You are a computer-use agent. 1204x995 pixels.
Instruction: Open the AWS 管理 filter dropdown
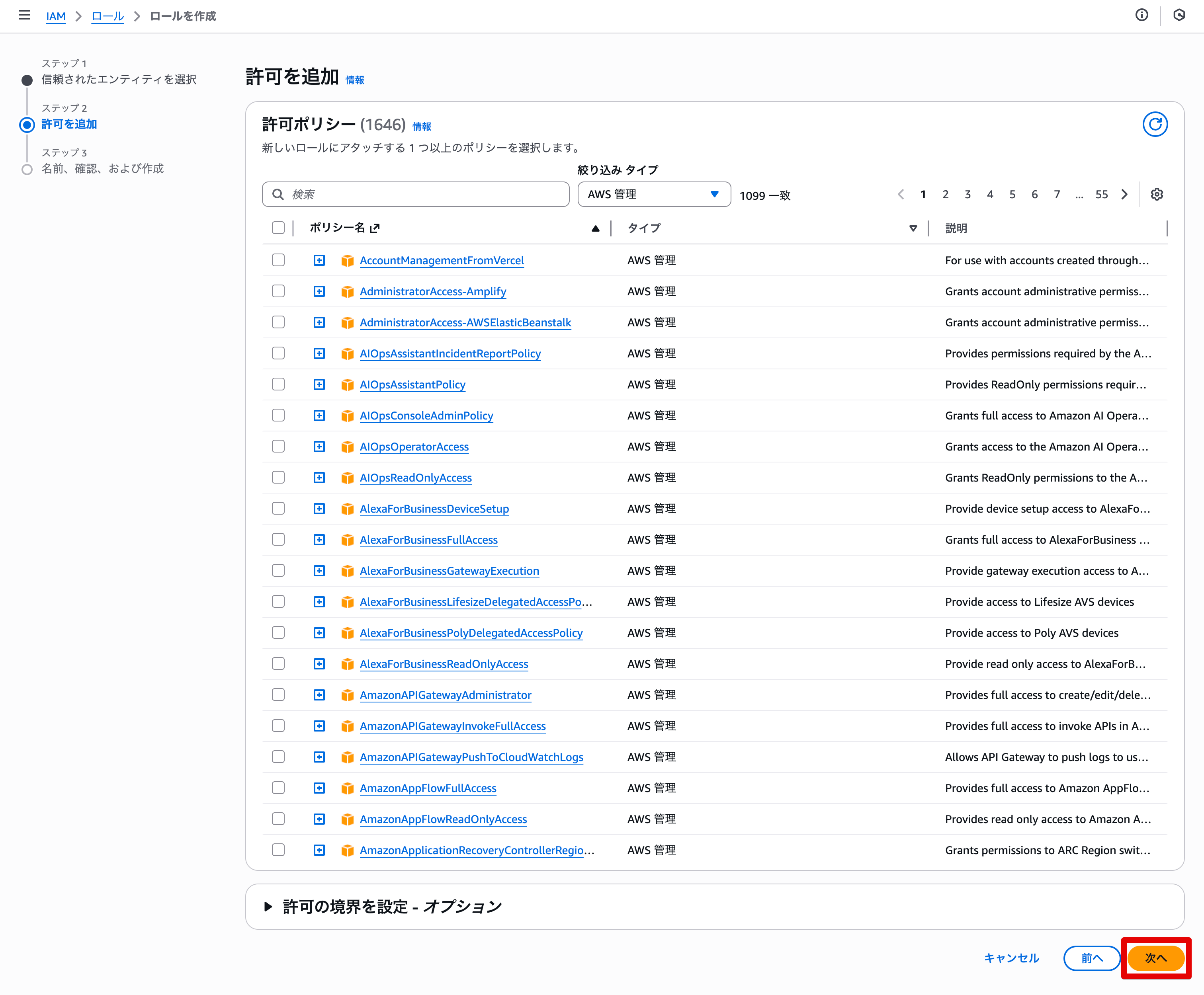tap(654, 194)
